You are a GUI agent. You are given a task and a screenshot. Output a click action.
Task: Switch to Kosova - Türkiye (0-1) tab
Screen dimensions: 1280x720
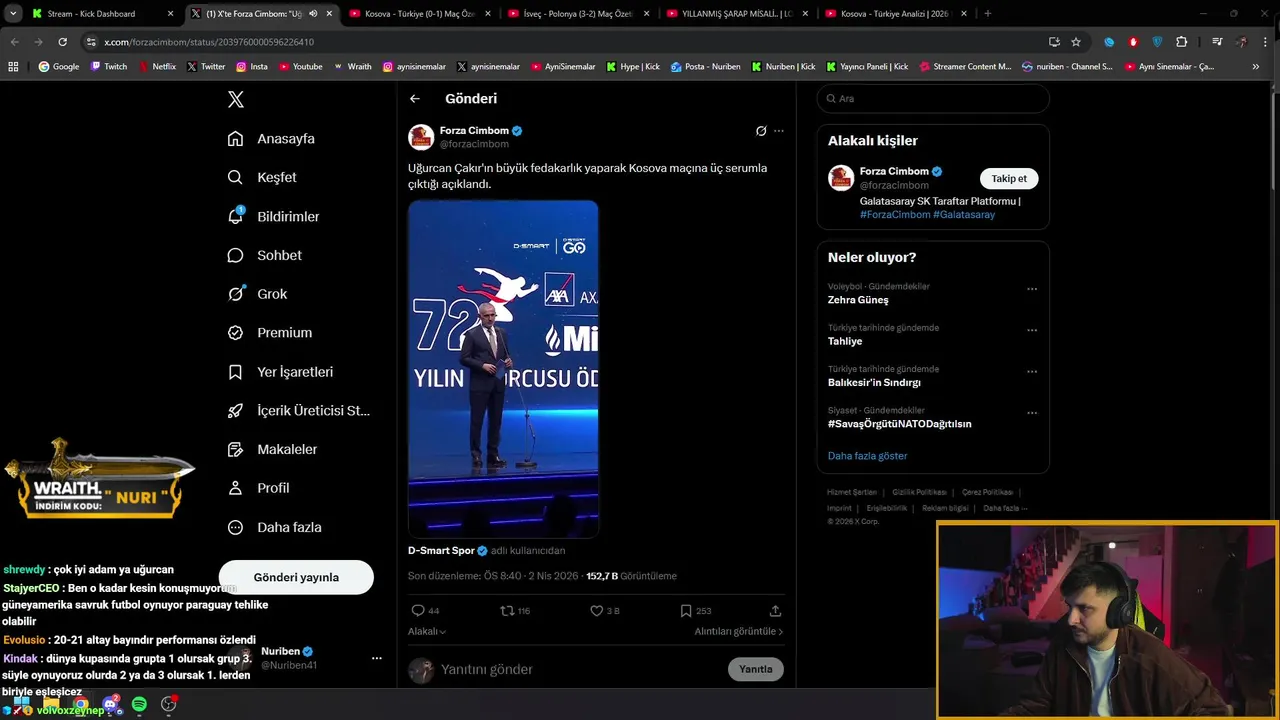[x=419, y=14]
